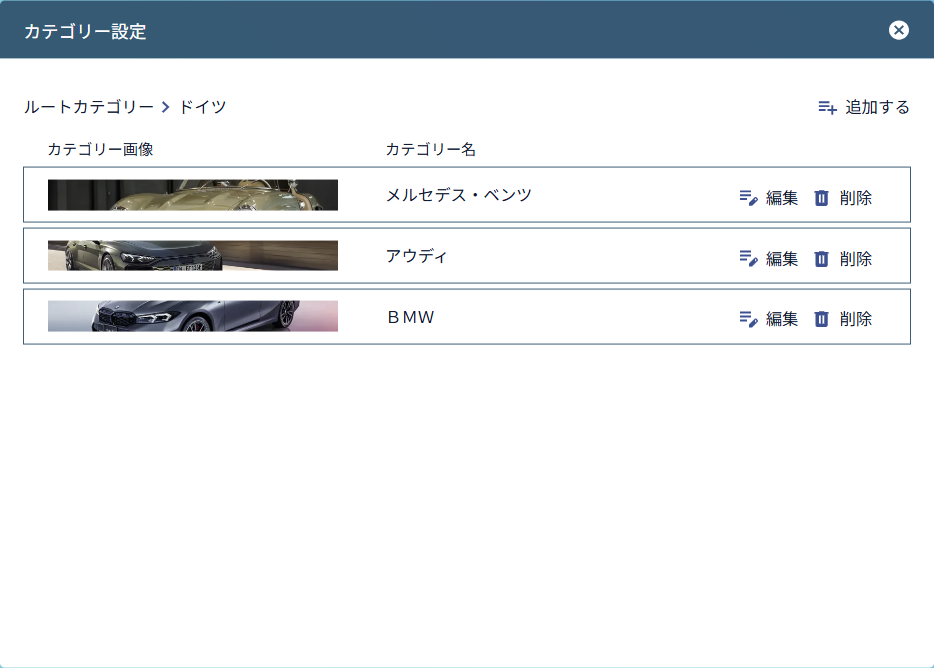Screen dimensions: 934x668
Task: Click edit icon for アウディ
Action: (x=748, y=258)
